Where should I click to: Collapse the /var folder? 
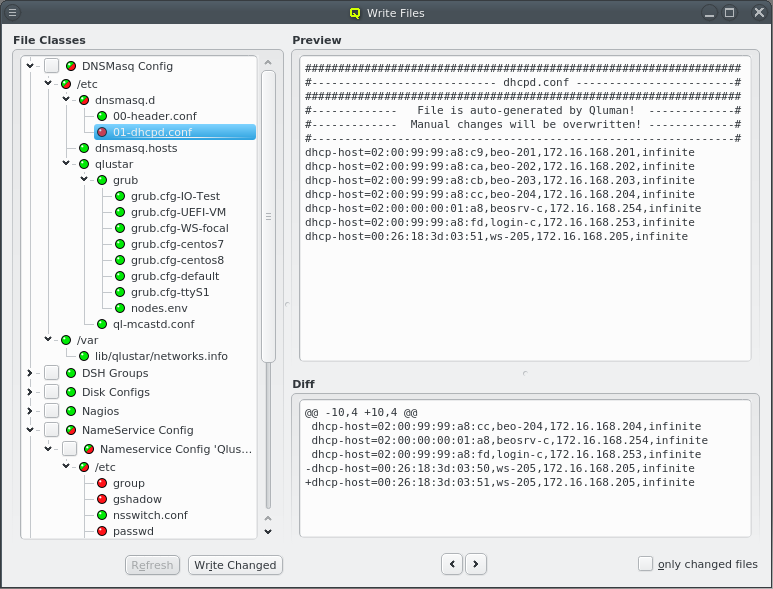(x=48, y=339)
